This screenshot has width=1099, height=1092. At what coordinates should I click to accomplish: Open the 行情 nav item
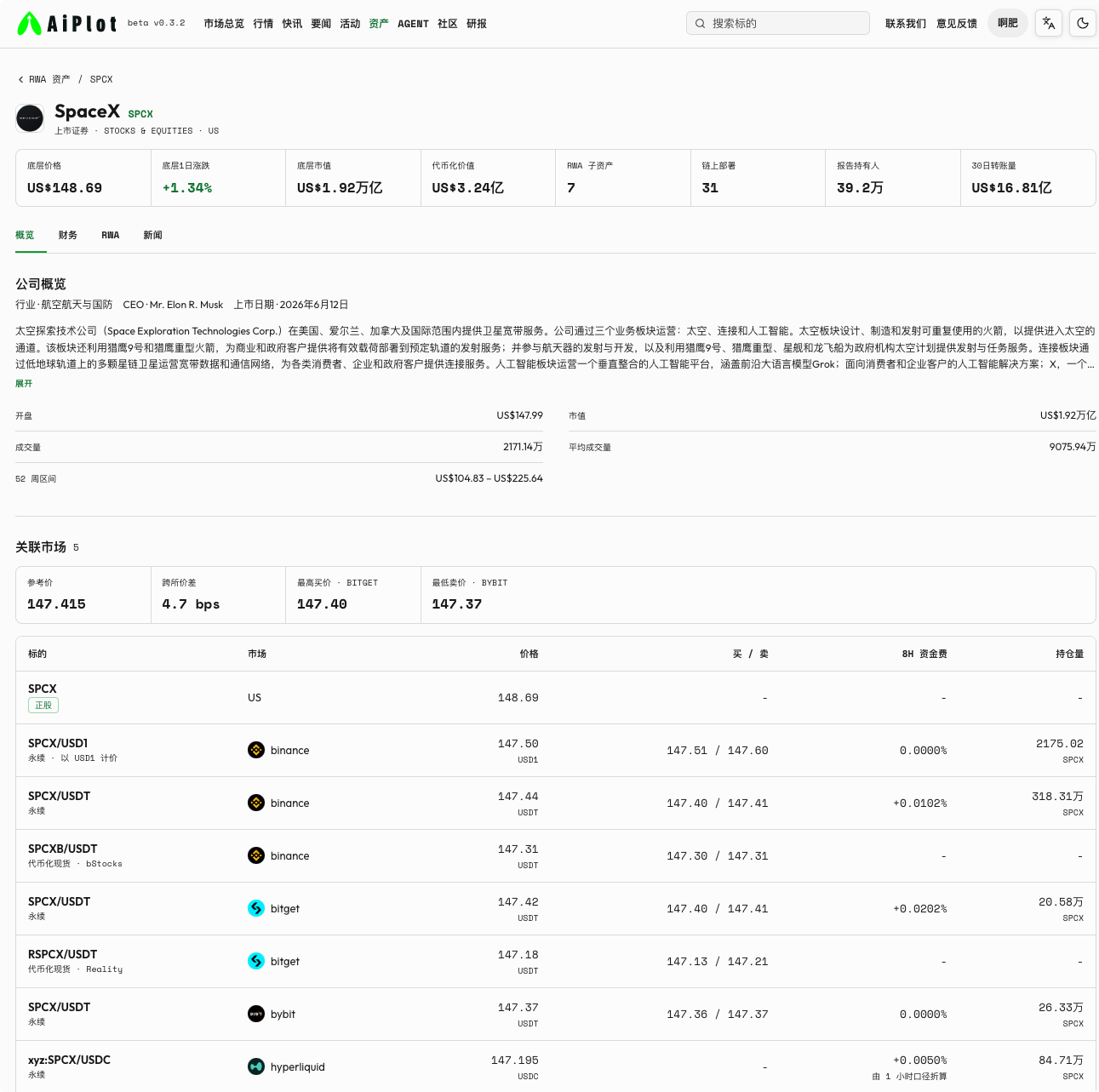click(263, 24)
